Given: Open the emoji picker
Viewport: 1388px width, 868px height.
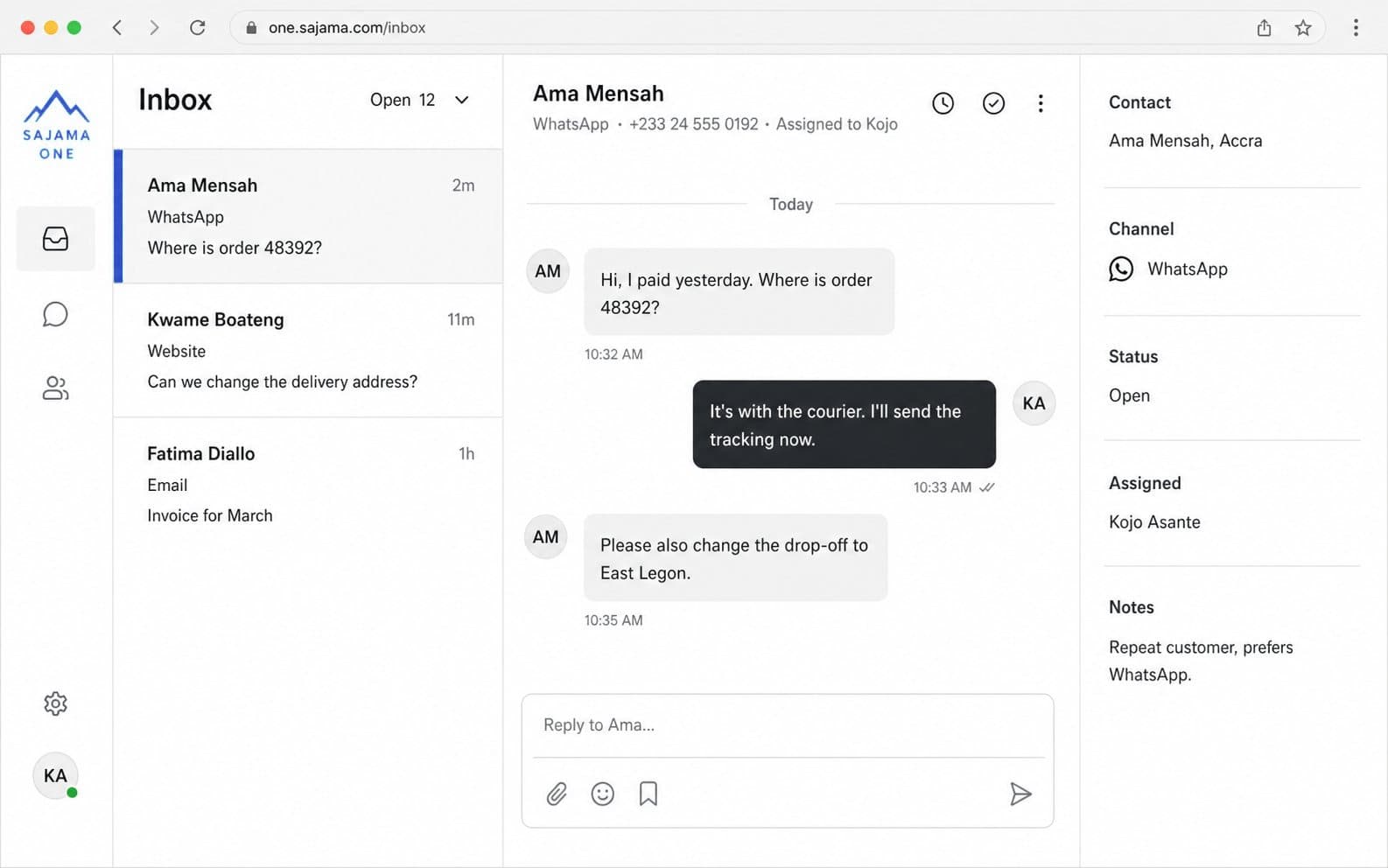Looking at the screenshot, I should pos(603,794).
